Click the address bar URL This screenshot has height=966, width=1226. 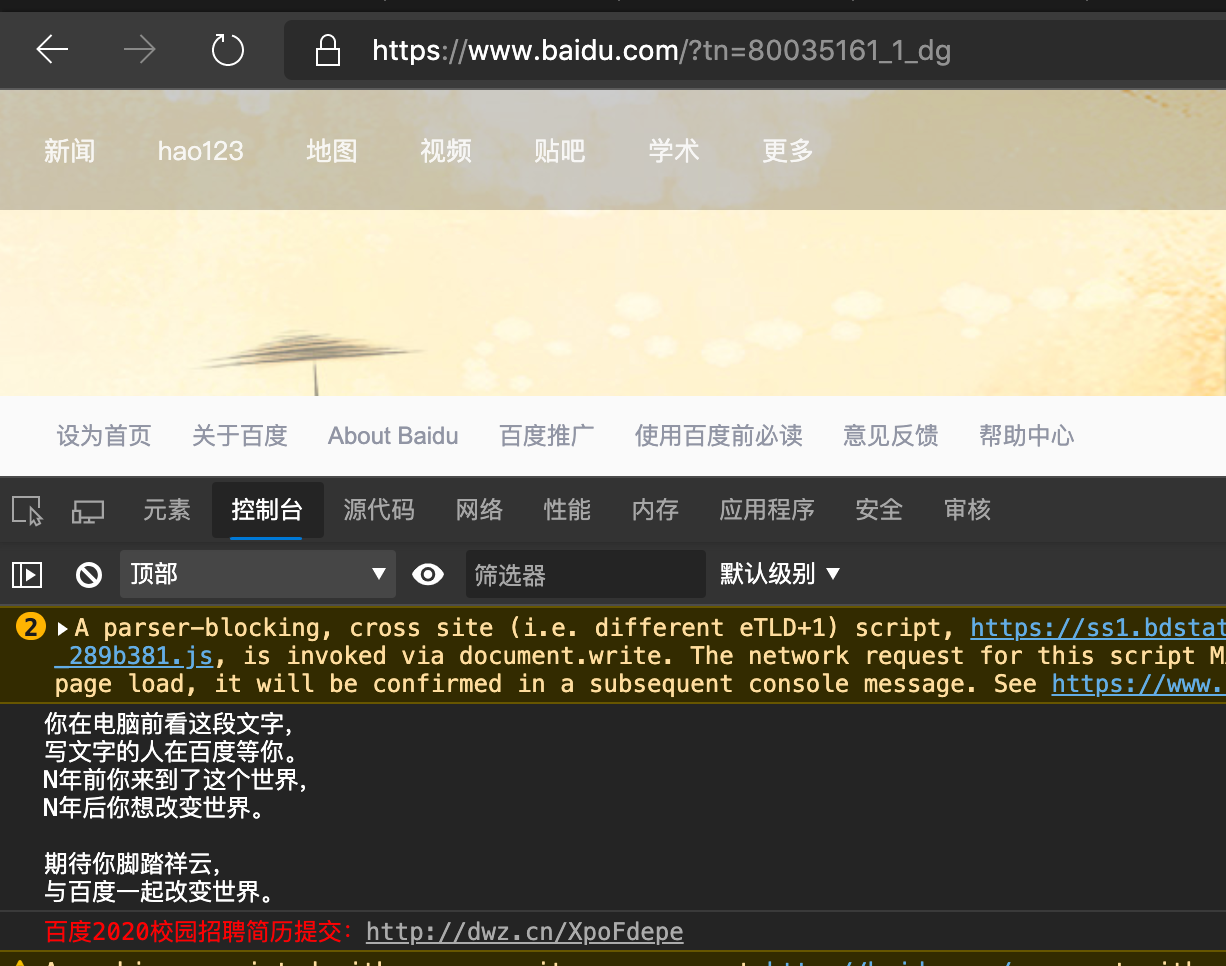click(x=661, y=50)
